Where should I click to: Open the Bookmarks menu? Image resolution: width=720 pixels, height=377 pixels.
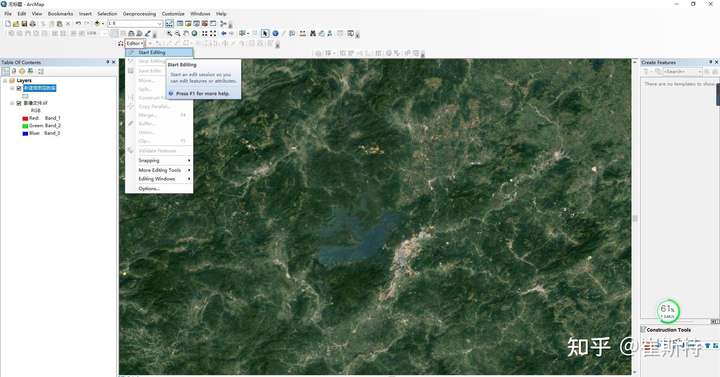point(61,14)
